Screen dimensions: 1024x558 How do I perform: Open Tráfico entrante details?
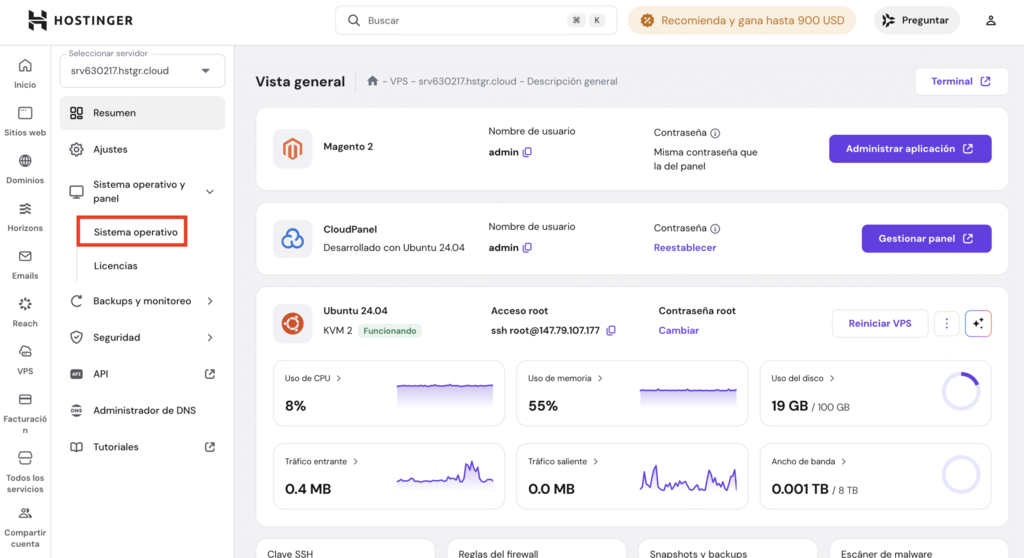(321, 461)
